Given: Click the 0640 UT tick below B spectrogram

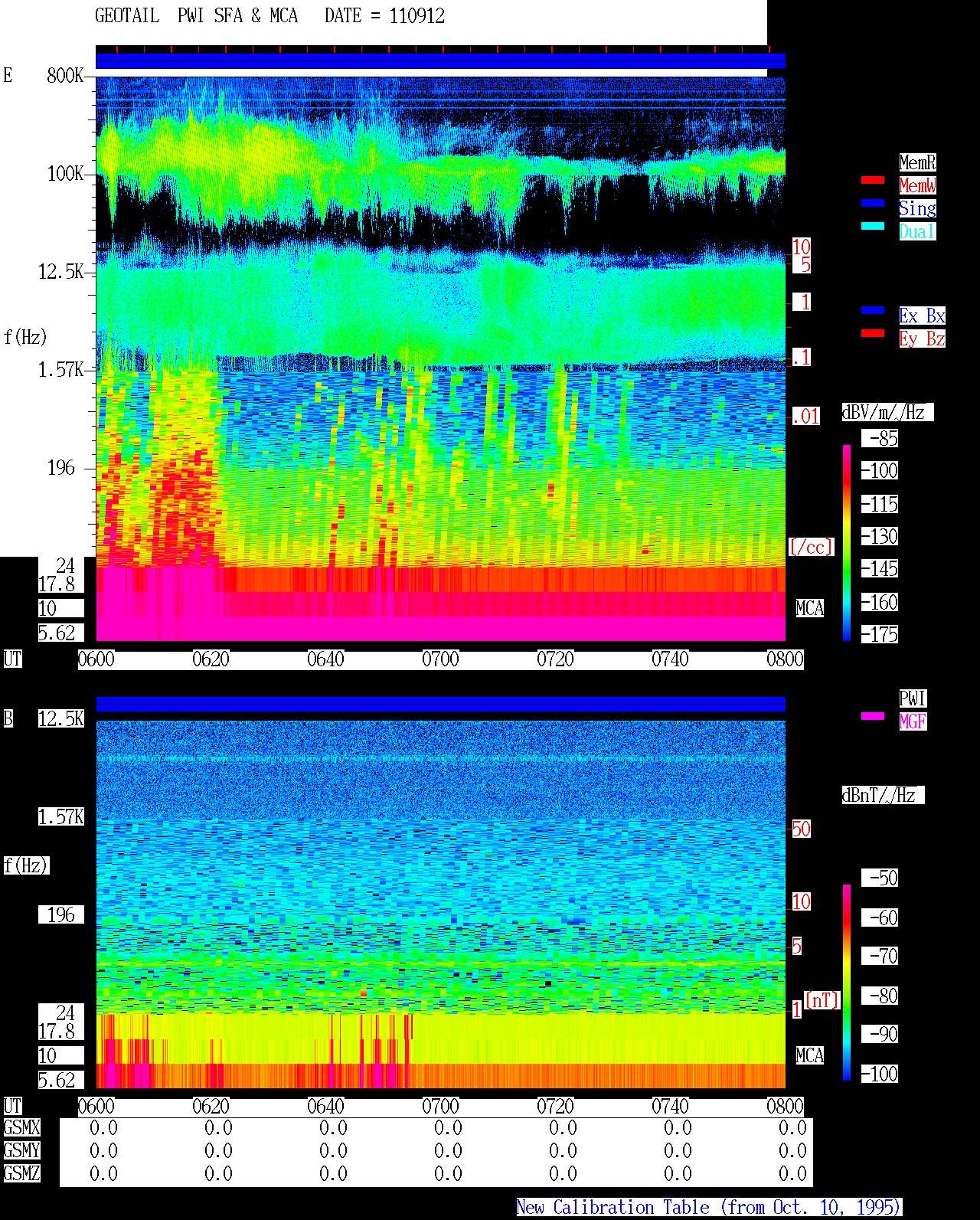Looking at the screenshot, I should [326, 1107].
